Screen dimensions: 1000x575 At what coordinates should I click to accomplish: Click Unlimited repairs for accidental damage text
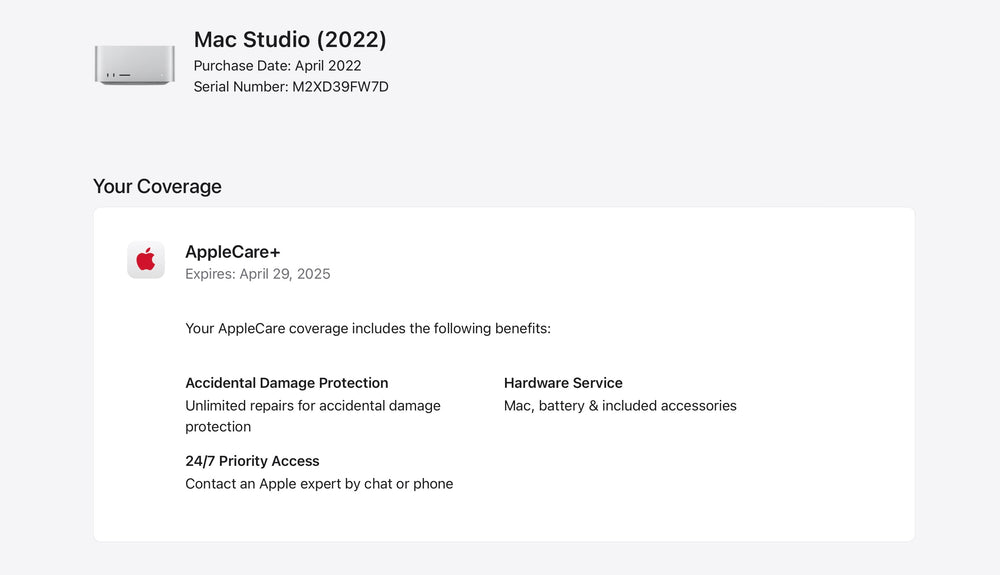[313, 405]
